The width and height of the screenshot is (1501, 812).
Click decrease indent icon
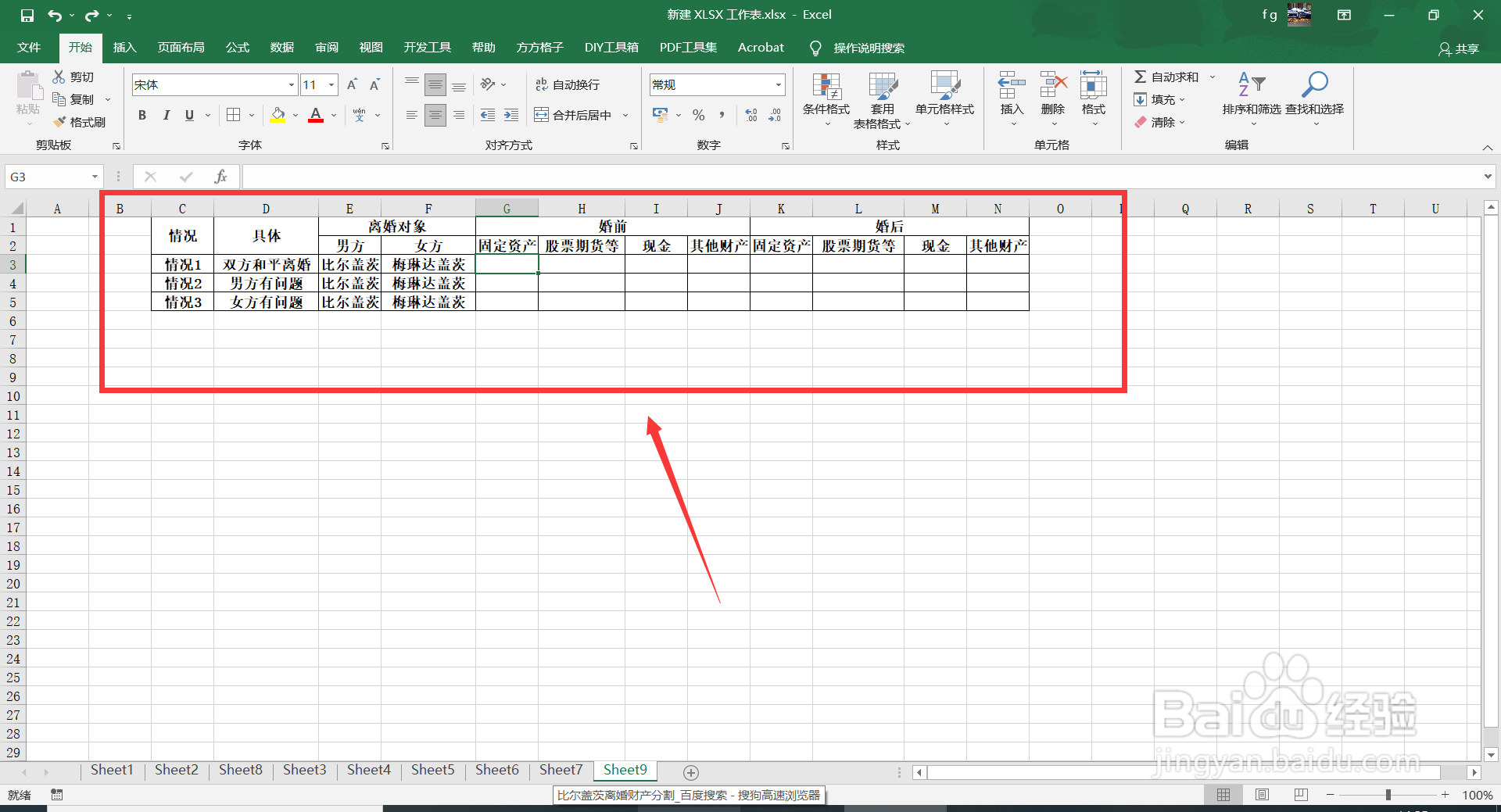click(488, 115)
